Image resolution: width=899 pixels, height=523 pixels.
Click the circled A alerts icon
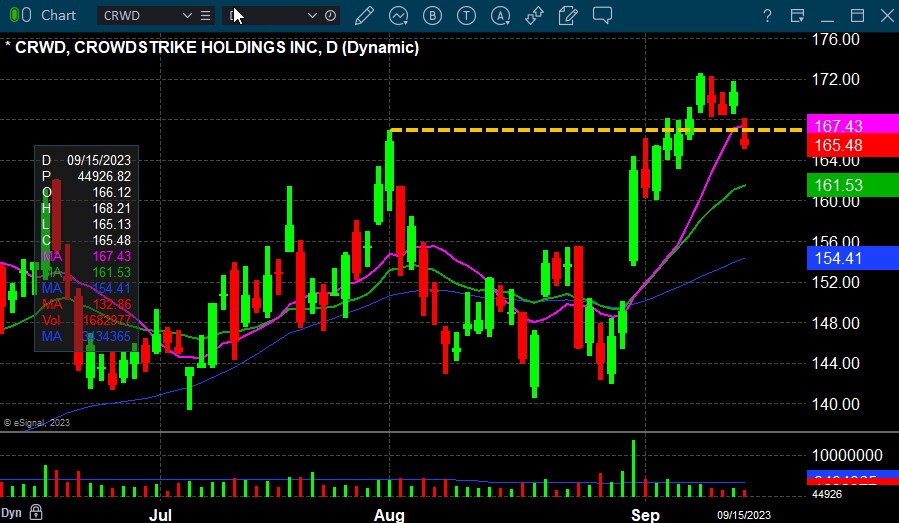point(501,15)
